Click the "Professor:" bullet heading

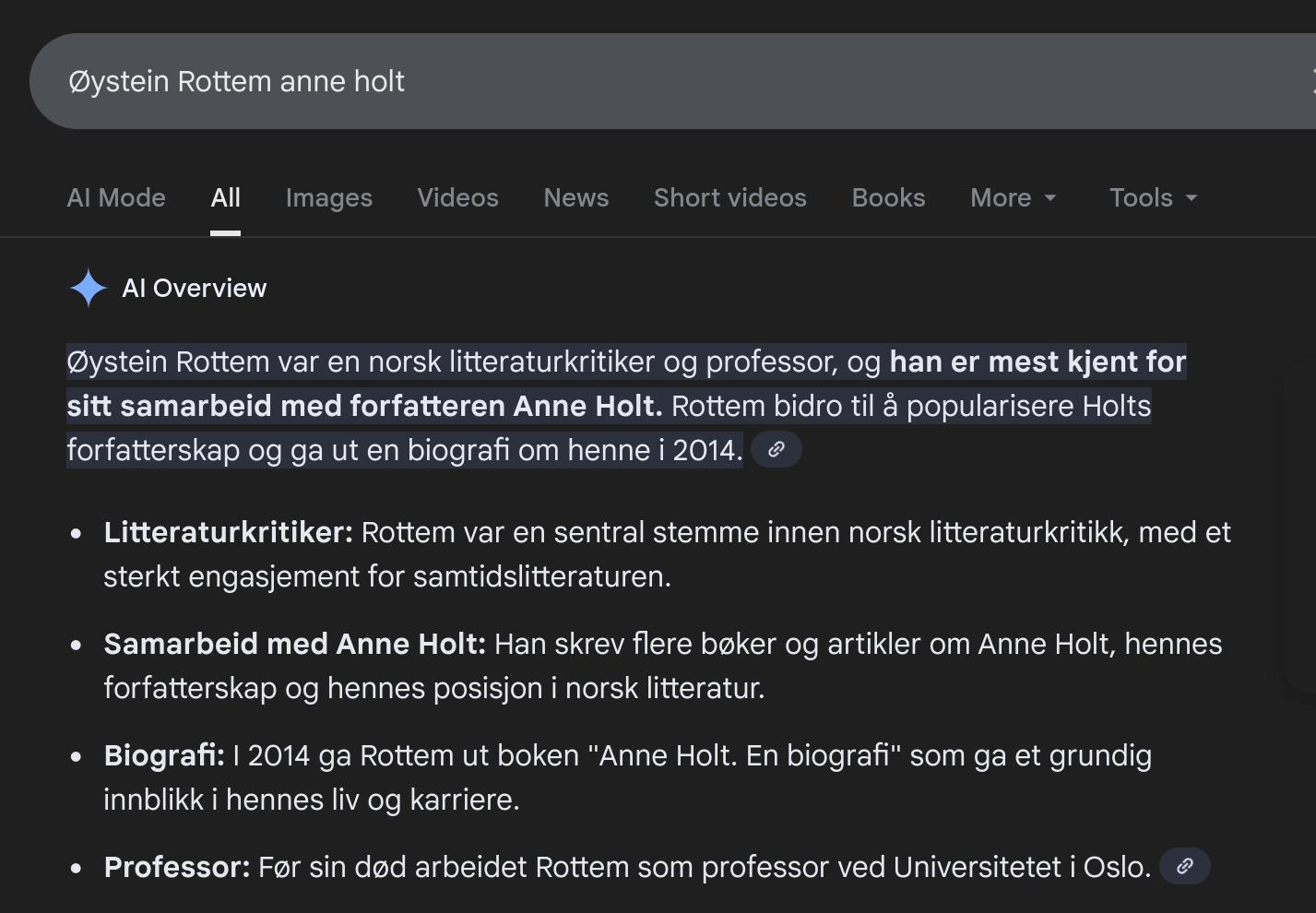(177, 867)
